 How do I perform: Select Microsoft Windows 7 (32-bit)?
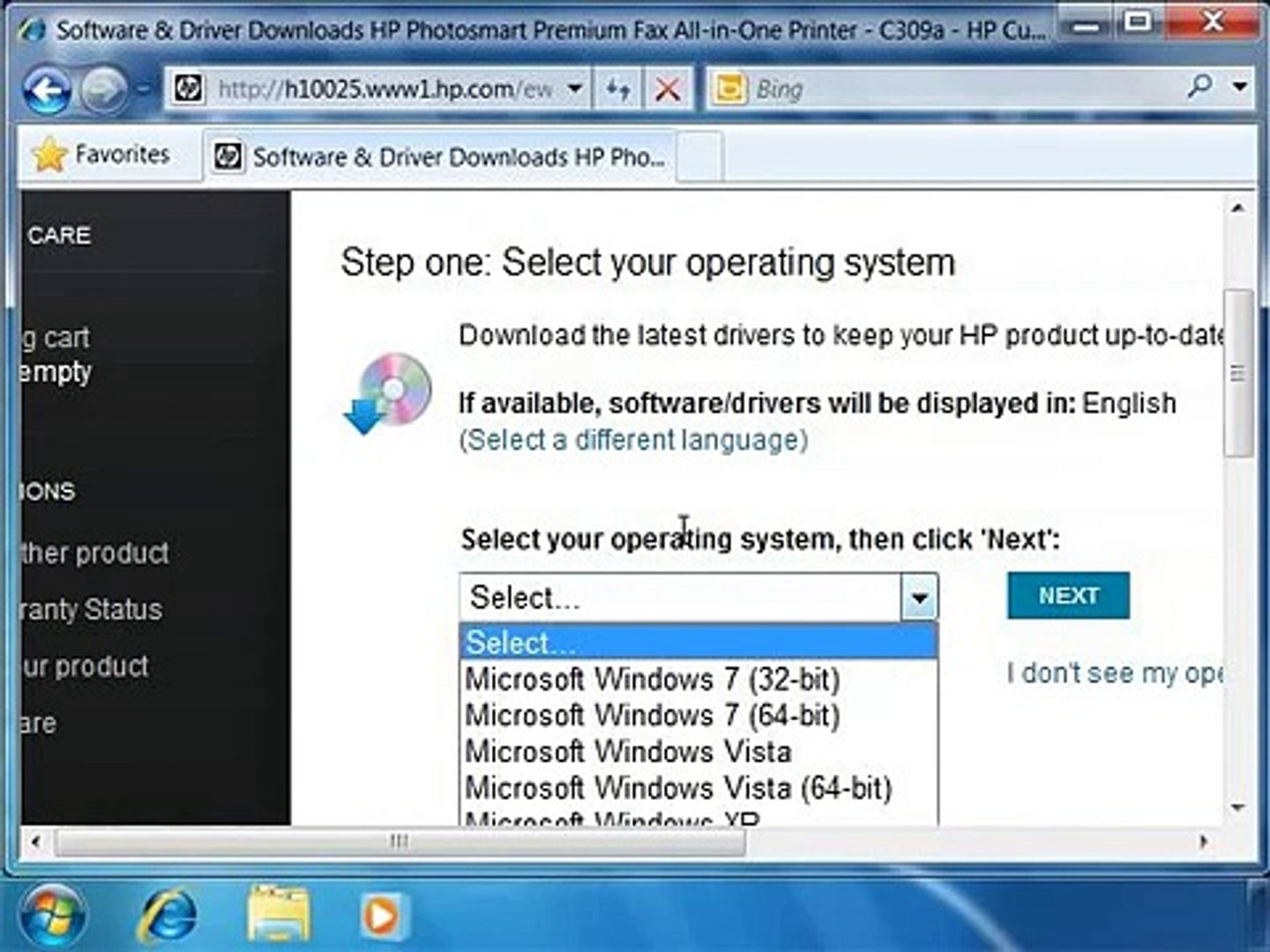click(x=698, y=679)
